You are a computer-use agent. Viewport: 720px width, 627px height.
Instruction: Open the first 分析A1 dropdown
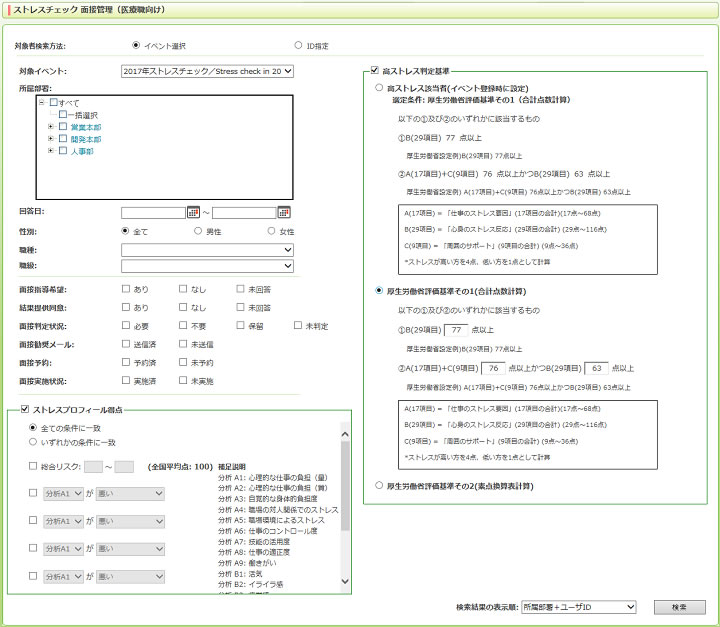[x=63, y=494]
